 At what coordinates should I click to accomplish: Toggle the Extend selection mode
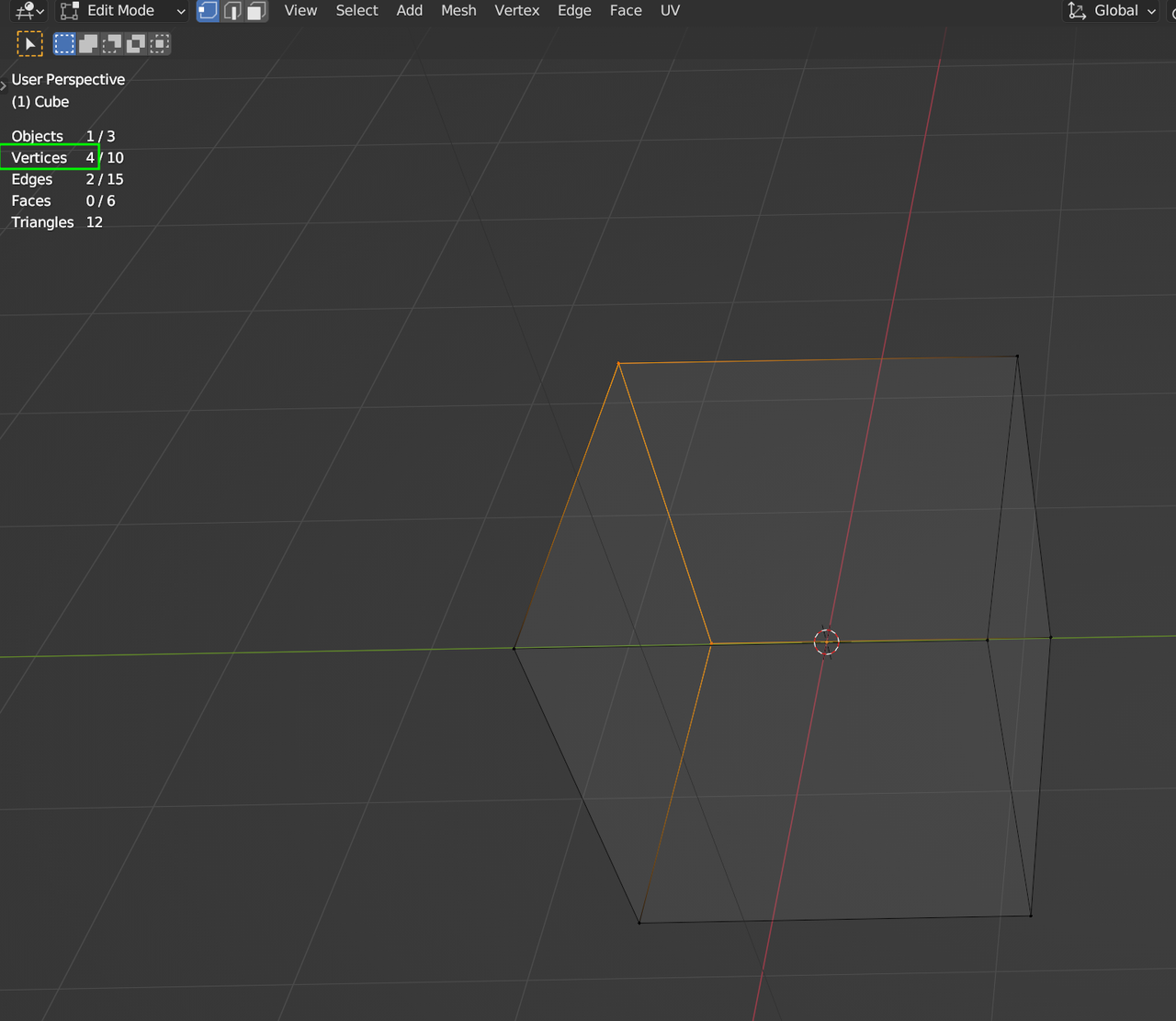[x=87, y=43]
